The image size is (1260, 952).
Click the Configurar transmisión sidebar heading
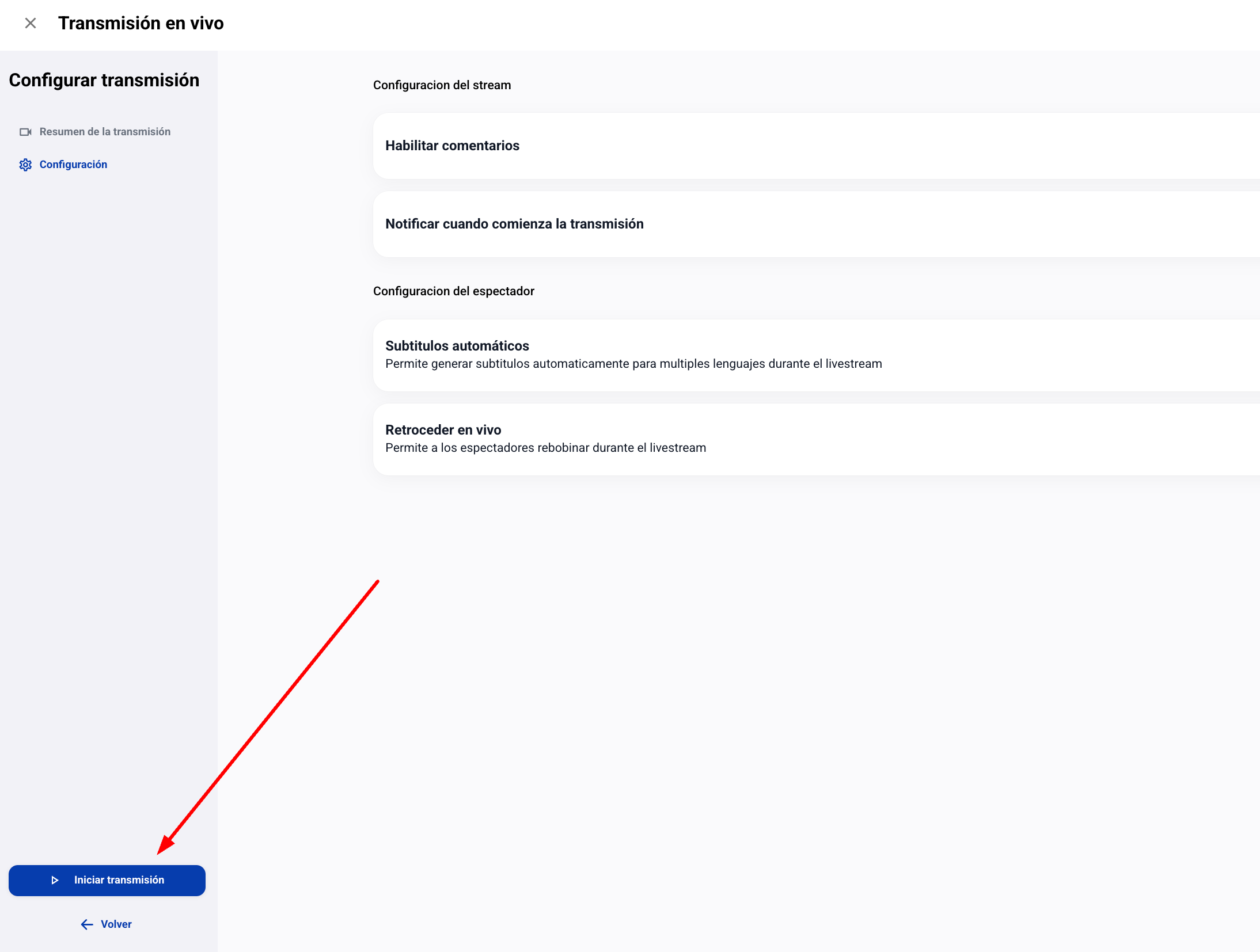pos(104,80)
